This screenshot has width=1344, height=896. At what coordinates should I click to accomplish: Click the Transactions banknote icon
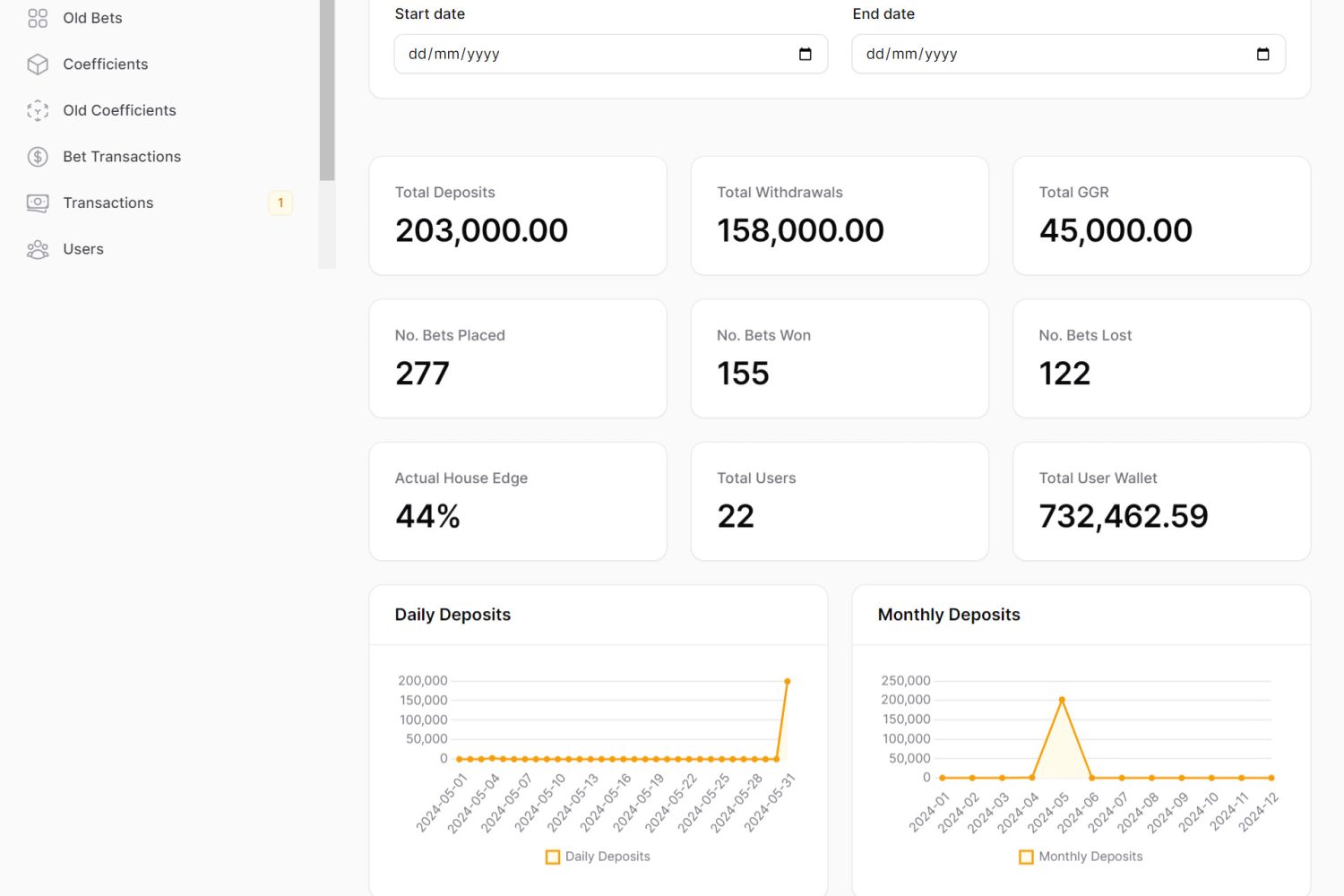tap(38, 203)
